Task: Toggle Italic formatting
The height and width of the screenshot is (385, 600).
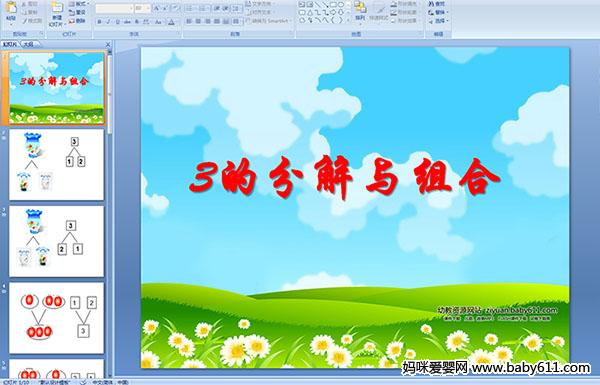Action: (x=108, y=22)
